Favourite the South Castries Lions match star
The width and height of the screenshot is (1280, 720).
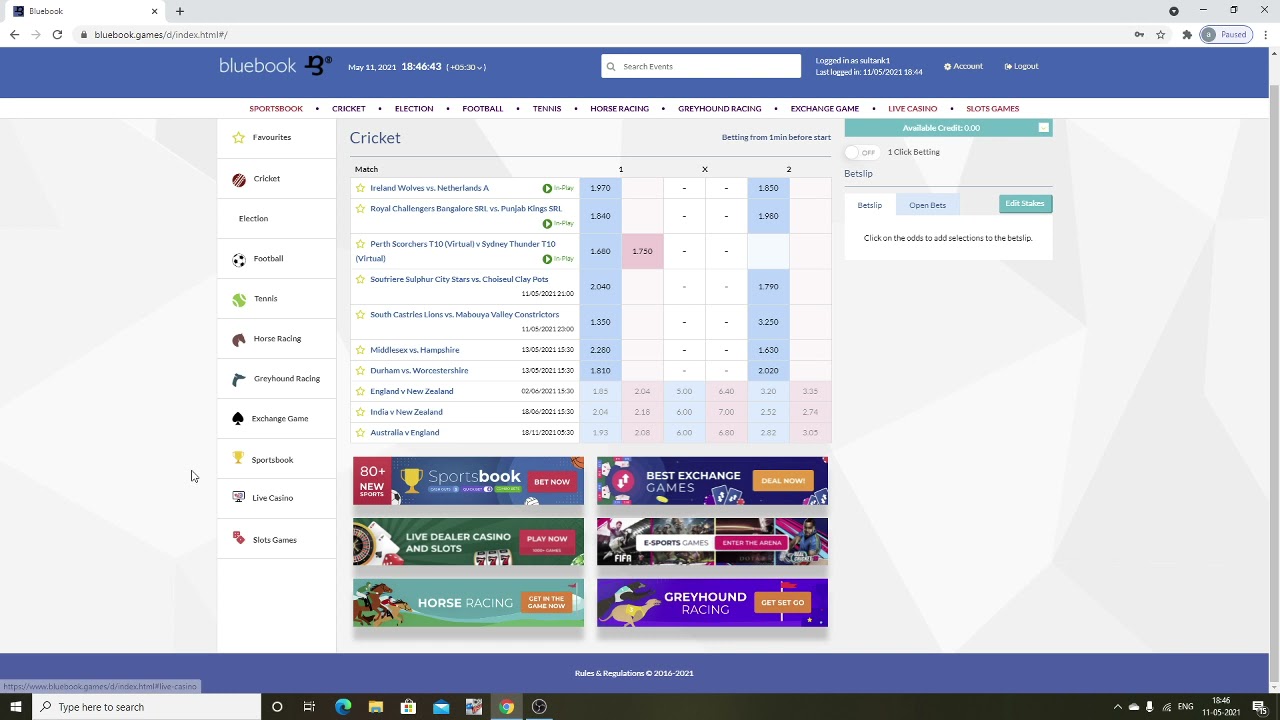click(x=360, y=314)
